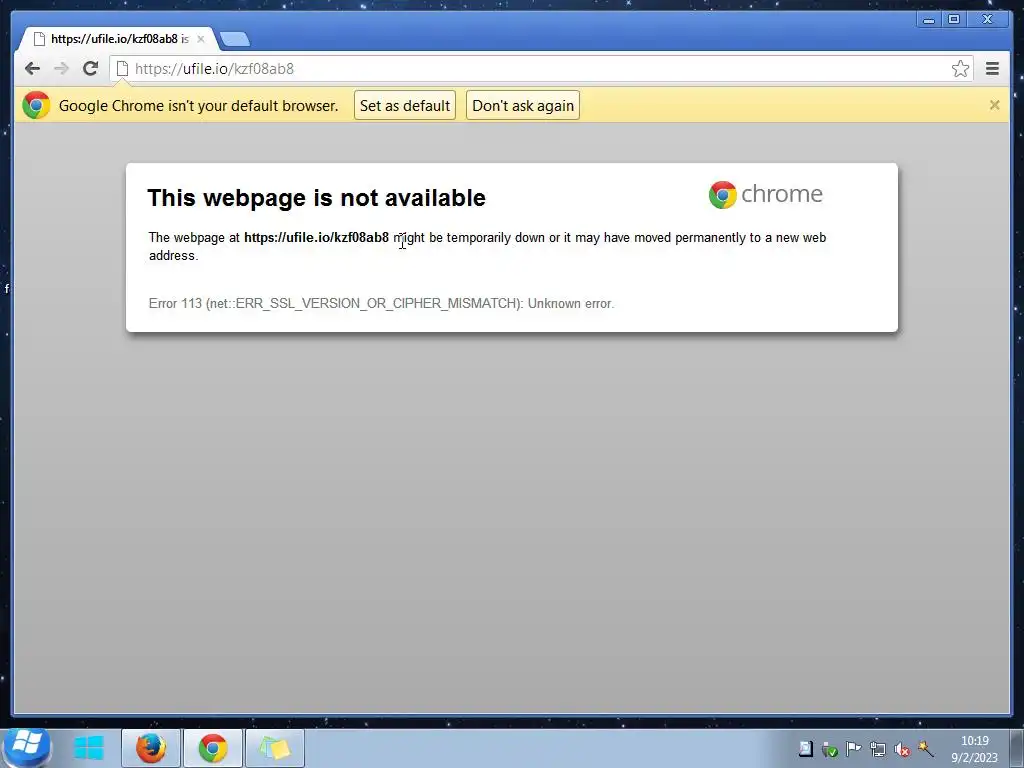This screenshot has height=768, width=1024.
Task: Select the ufile.io/kzf08ab8 tab
Action: [x=116, y=39]
